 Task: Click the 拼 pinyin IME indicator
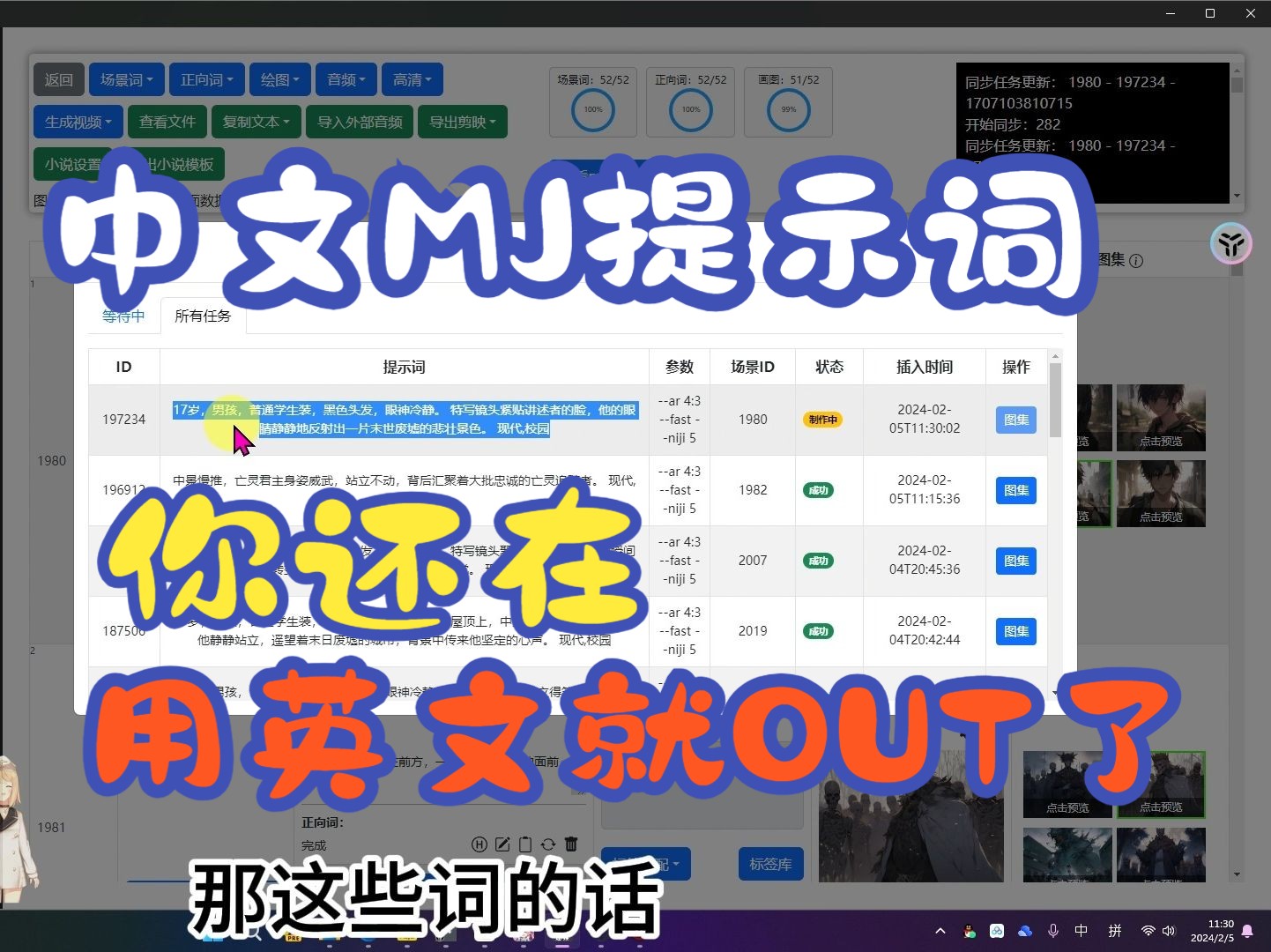point(1115,931)
